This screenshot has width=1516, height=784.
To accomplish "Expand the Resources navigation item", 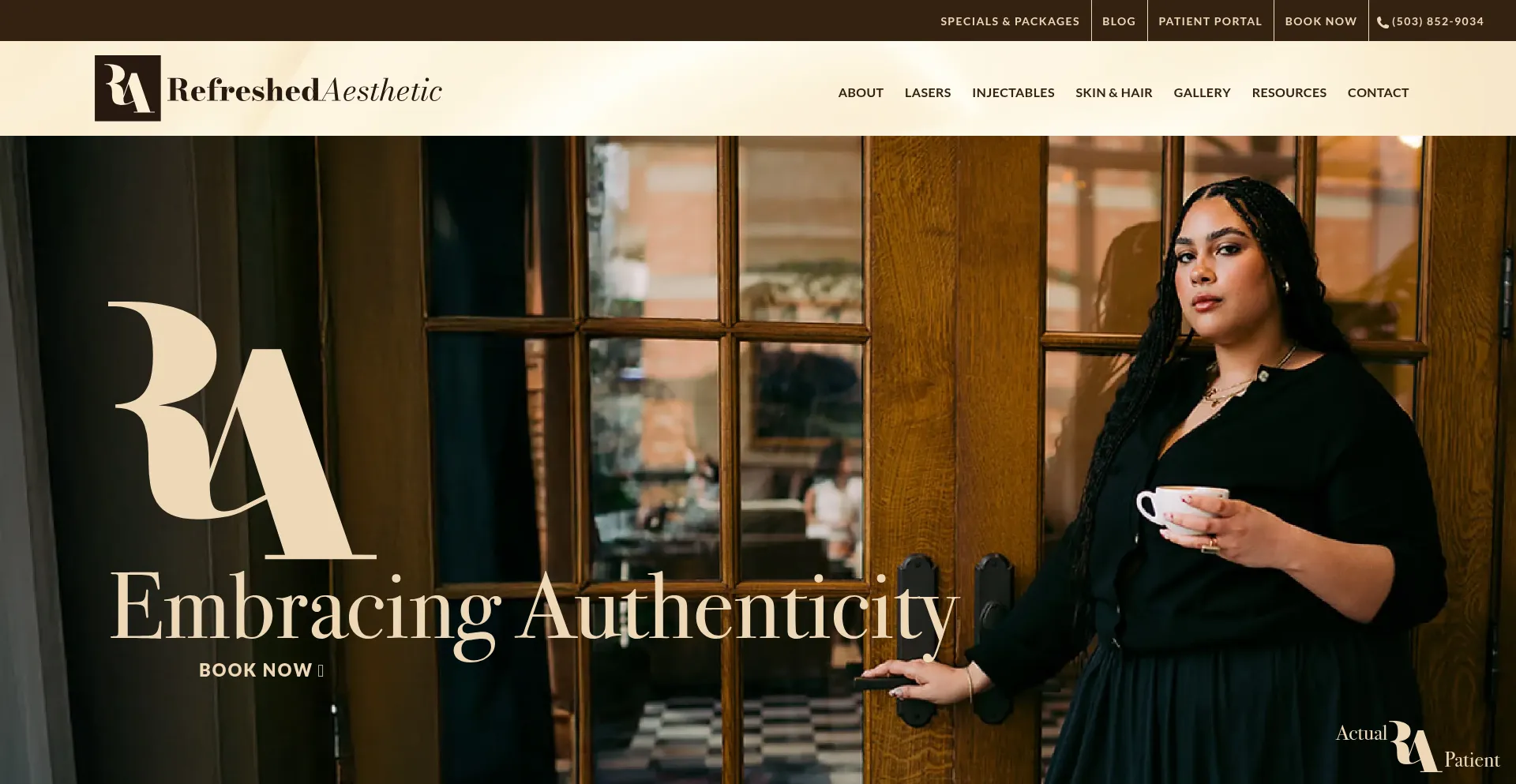I will (1289, 92).
